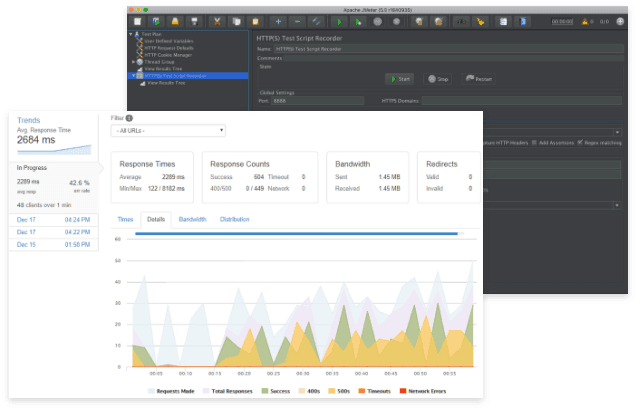The height and width of the screenshot is (410, 637).
Task: Click the elapsed time 00:00:00 display in JMeter
Action: pyautogui.click(x=562, y=22)
